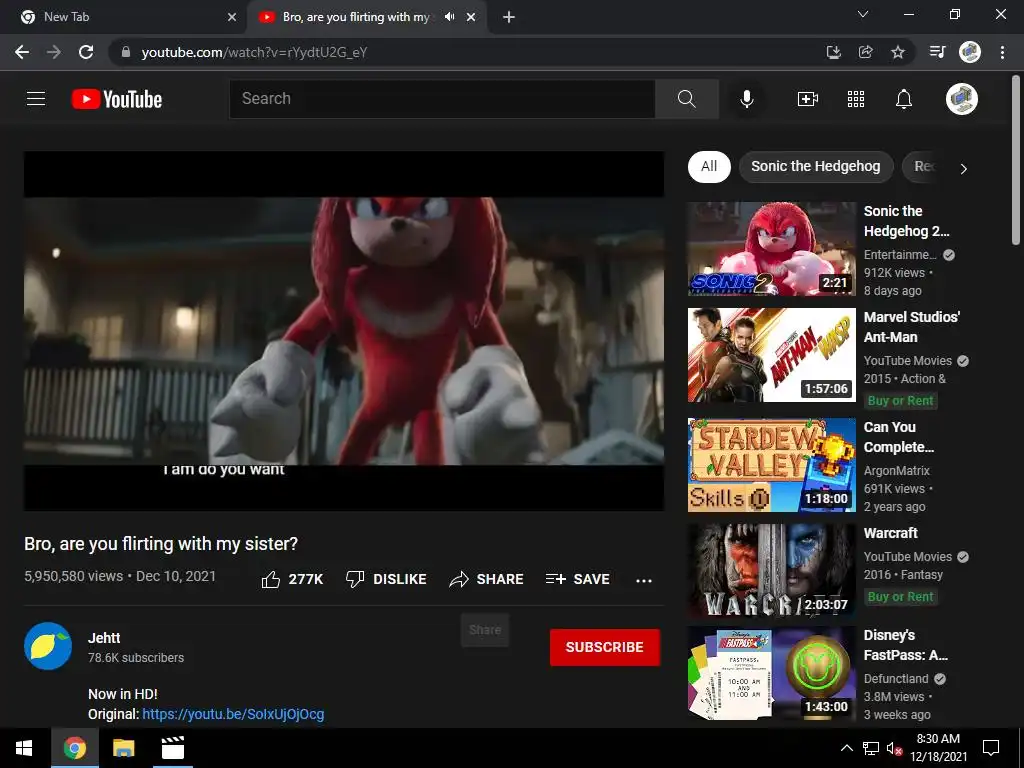The height and width of the screenshot is (768, 1024).
Task: Open the clapperboard Movies app in the taskbar
Action: tap(172, 748)
